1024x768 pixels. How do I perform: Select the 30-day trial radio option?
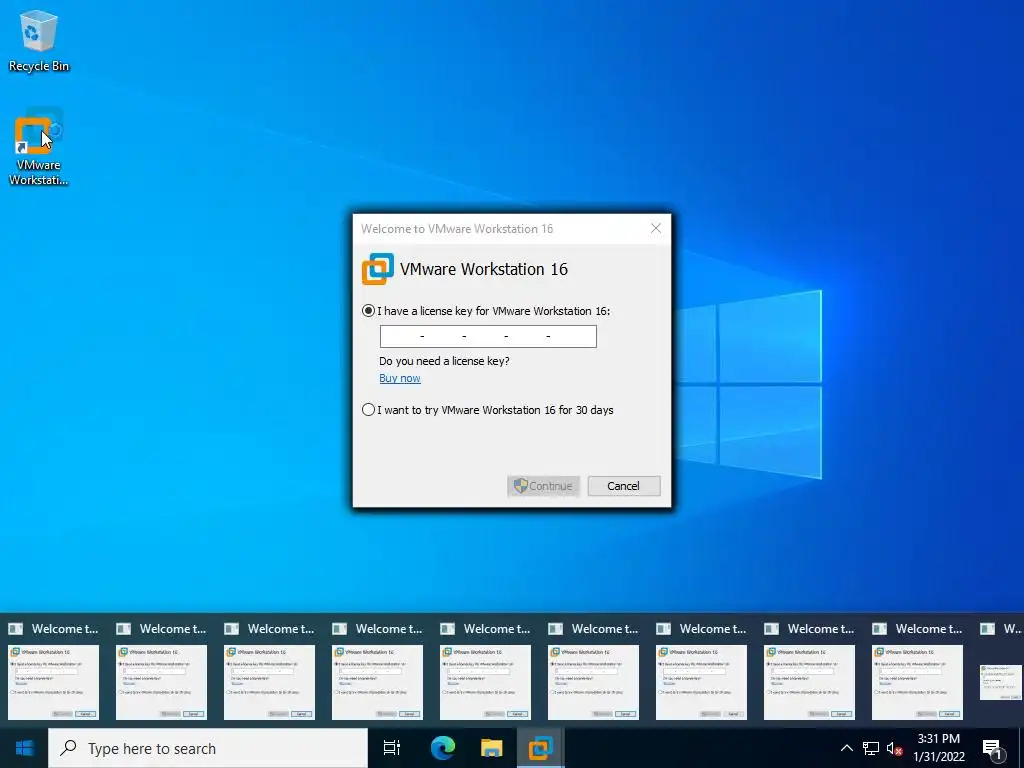(368, 410)
